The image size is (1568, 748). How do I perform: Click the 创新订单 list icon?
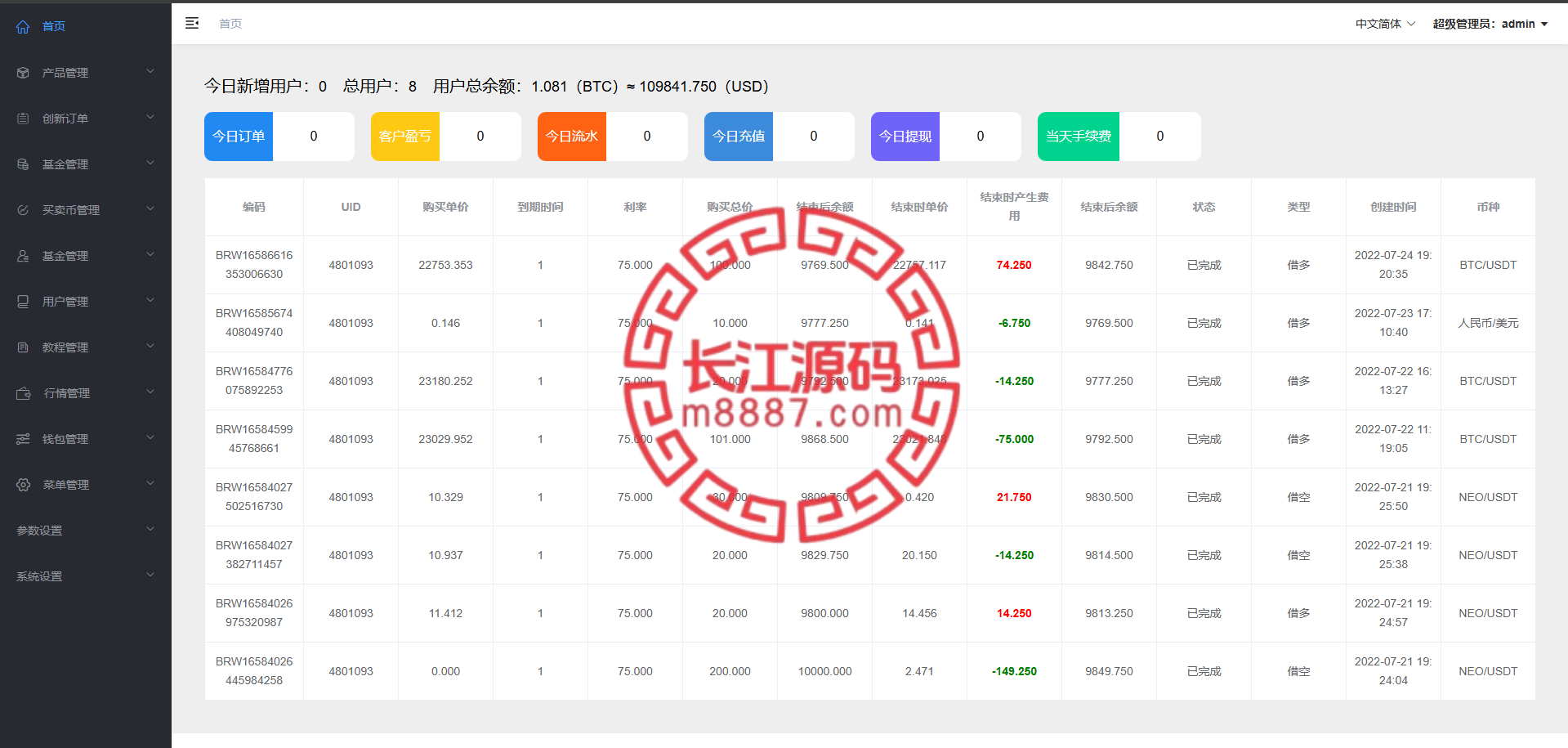pos(23,119)
